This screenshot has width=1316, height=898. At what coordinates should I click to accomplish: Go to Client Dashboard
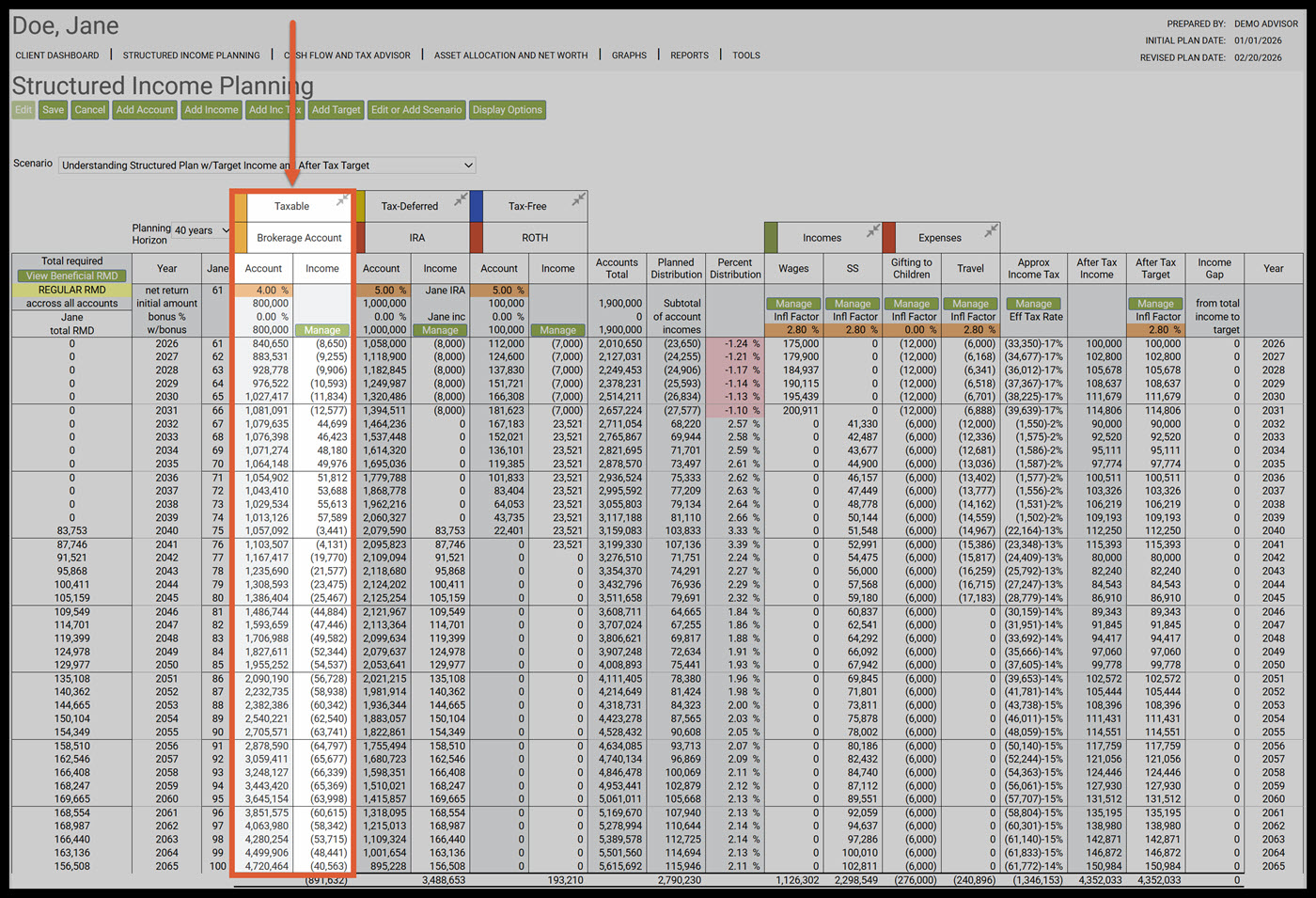(57, 55)
